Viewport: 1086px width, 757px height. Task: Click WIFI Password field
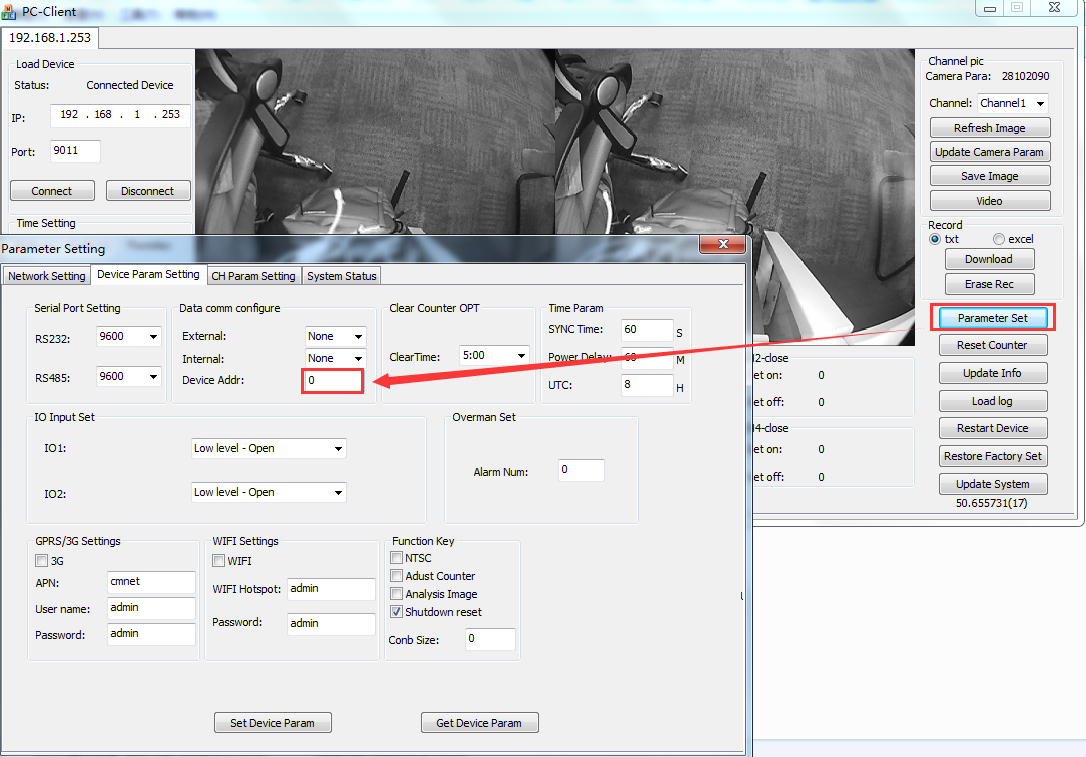[x=331, y=623]
